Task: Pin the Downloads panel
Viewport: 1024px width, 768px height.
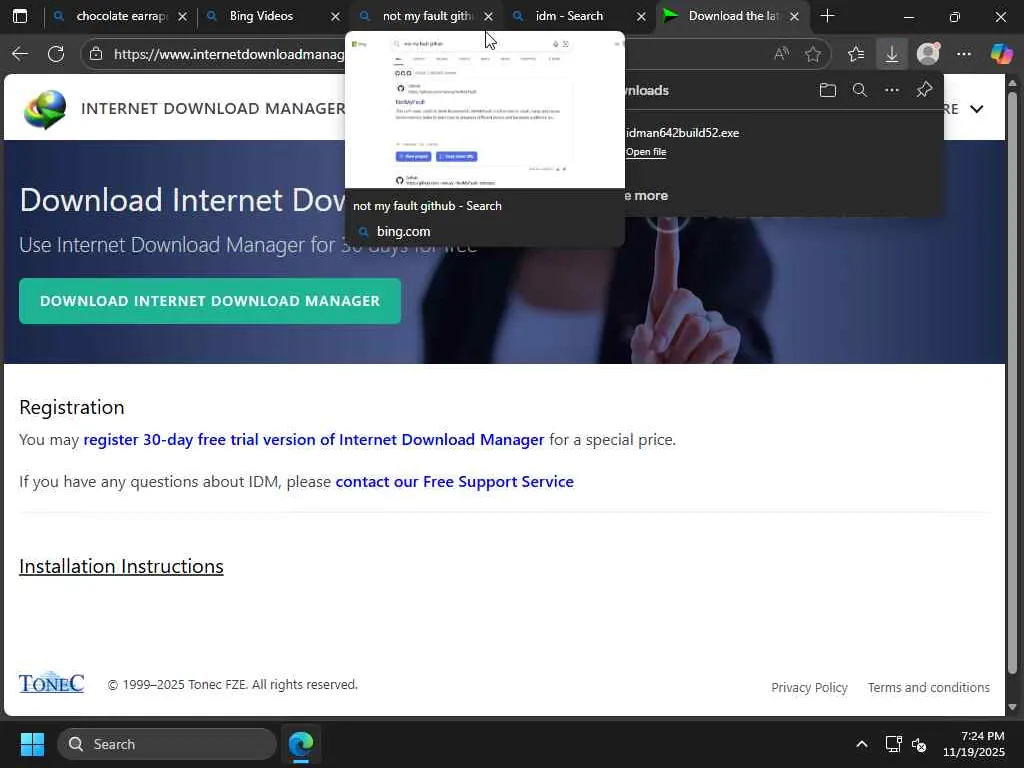Action: 924,90
